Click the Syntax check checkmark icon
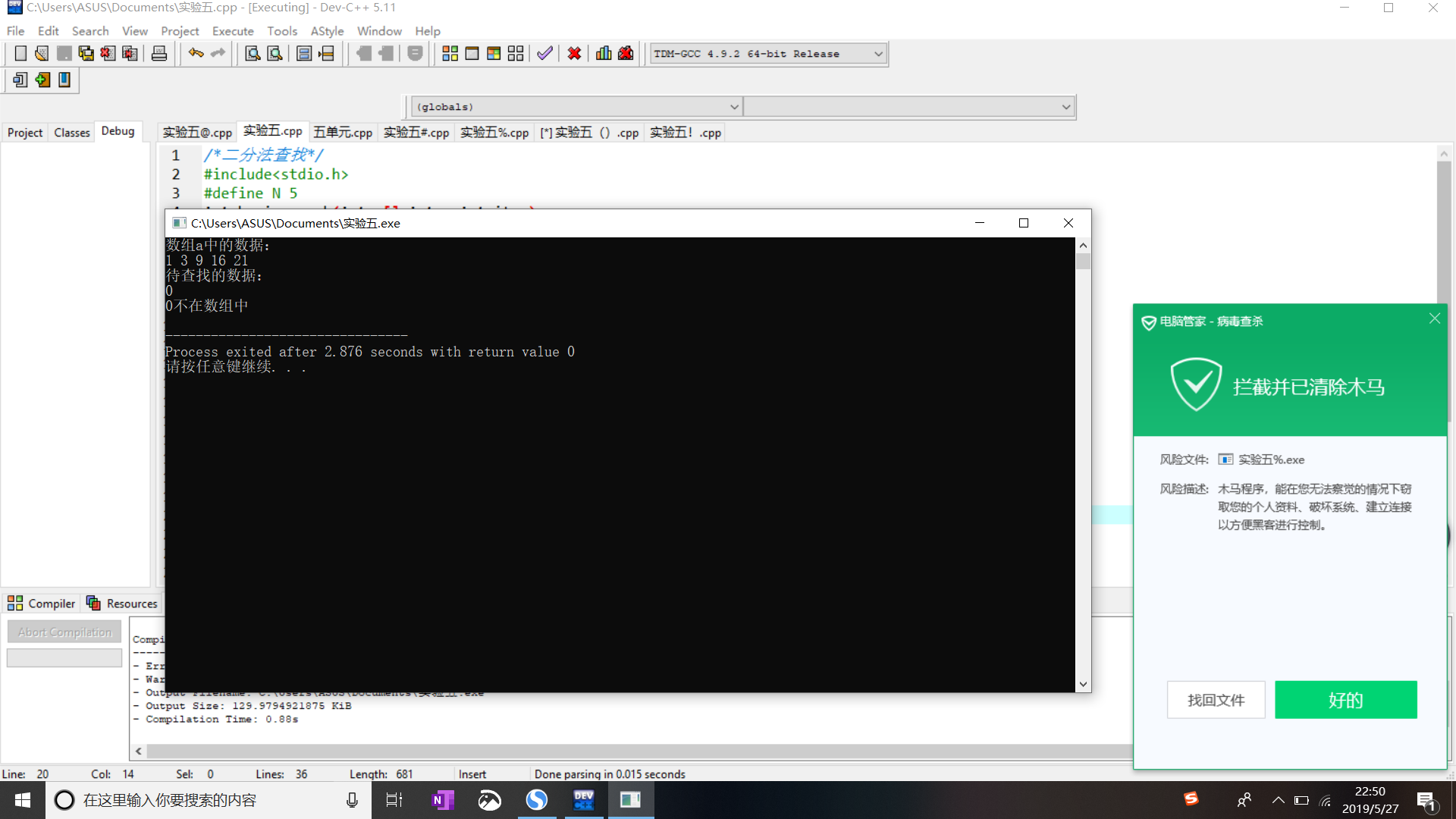1456x819 pixels. click(544, 53)
